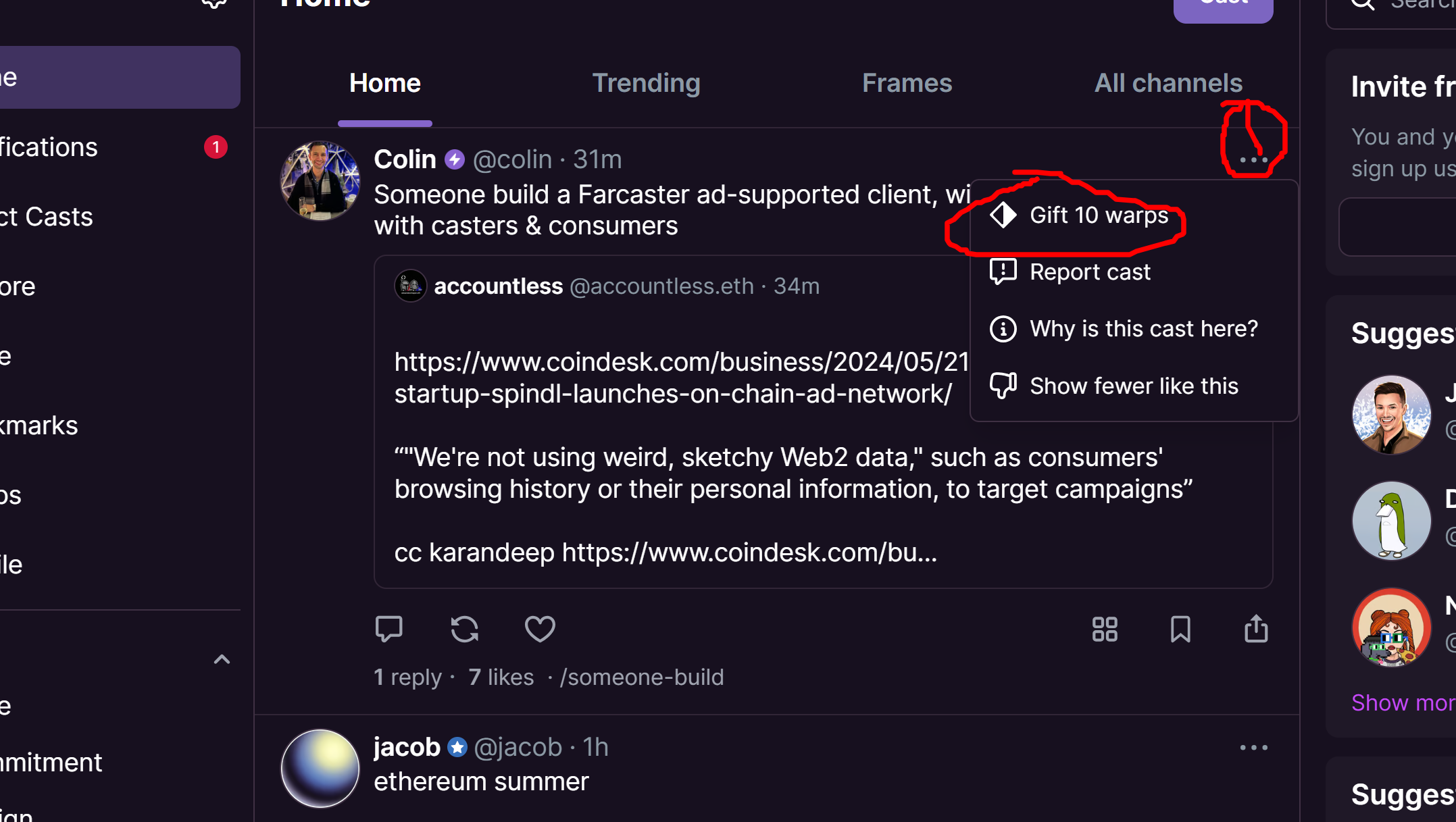Viewport: 1456px width, 822px height.
Task: Open Colin's profile picture
Action: [x=320, y=180]
